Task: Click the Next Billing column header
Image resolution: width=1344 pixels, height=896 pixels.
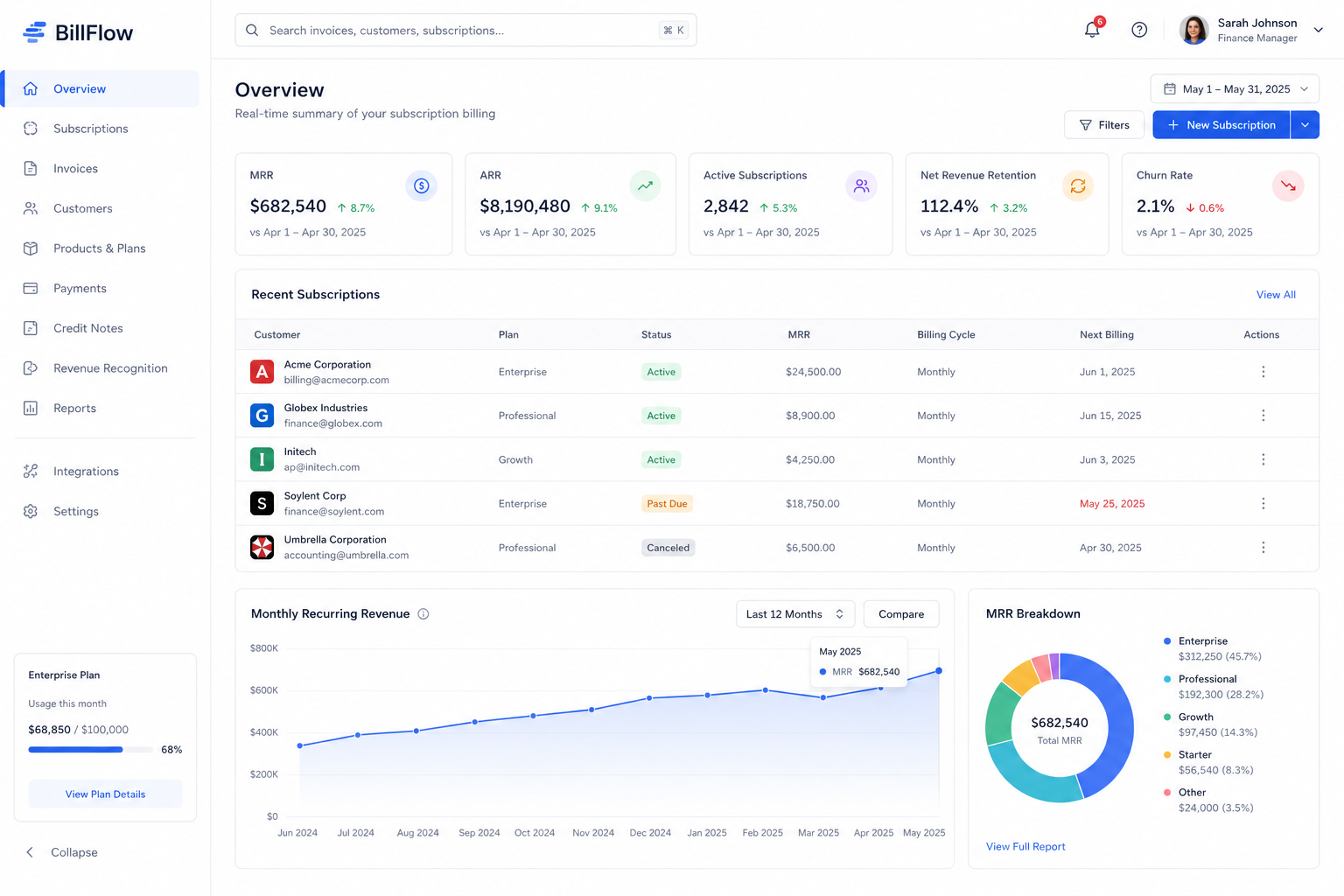Action: [x=1106, y=335]
